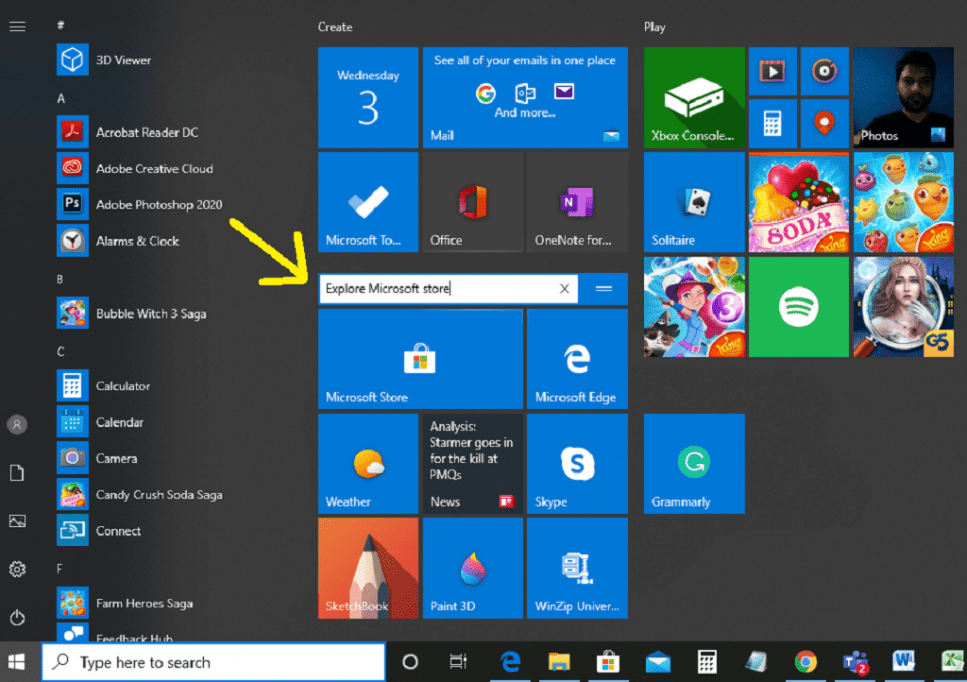Clear the group name with X button
Image resolution: width=967 pixels, height=682 pixels.
click(x=564, y=289)
